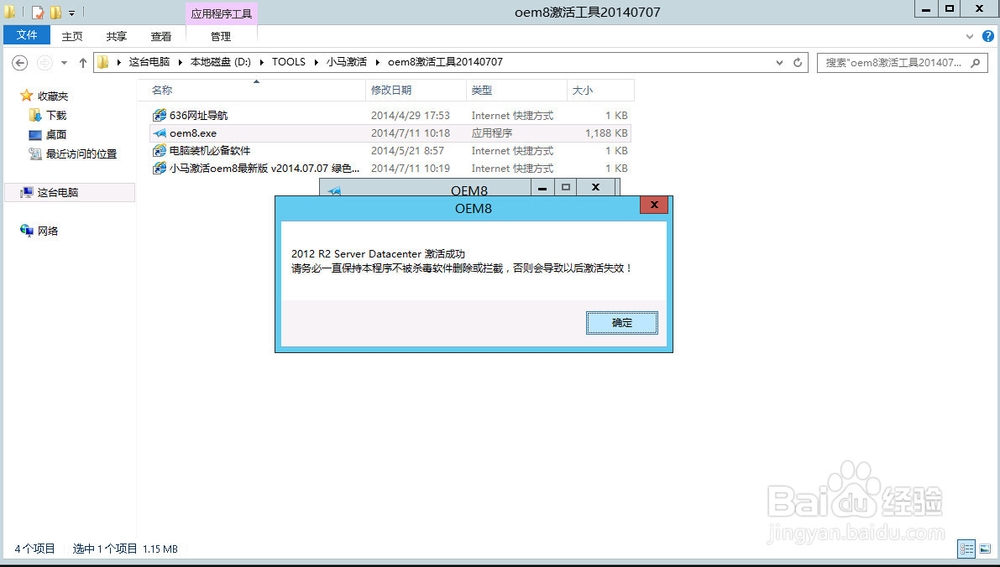Select 网络 in navigation pane

click(47, 231)
